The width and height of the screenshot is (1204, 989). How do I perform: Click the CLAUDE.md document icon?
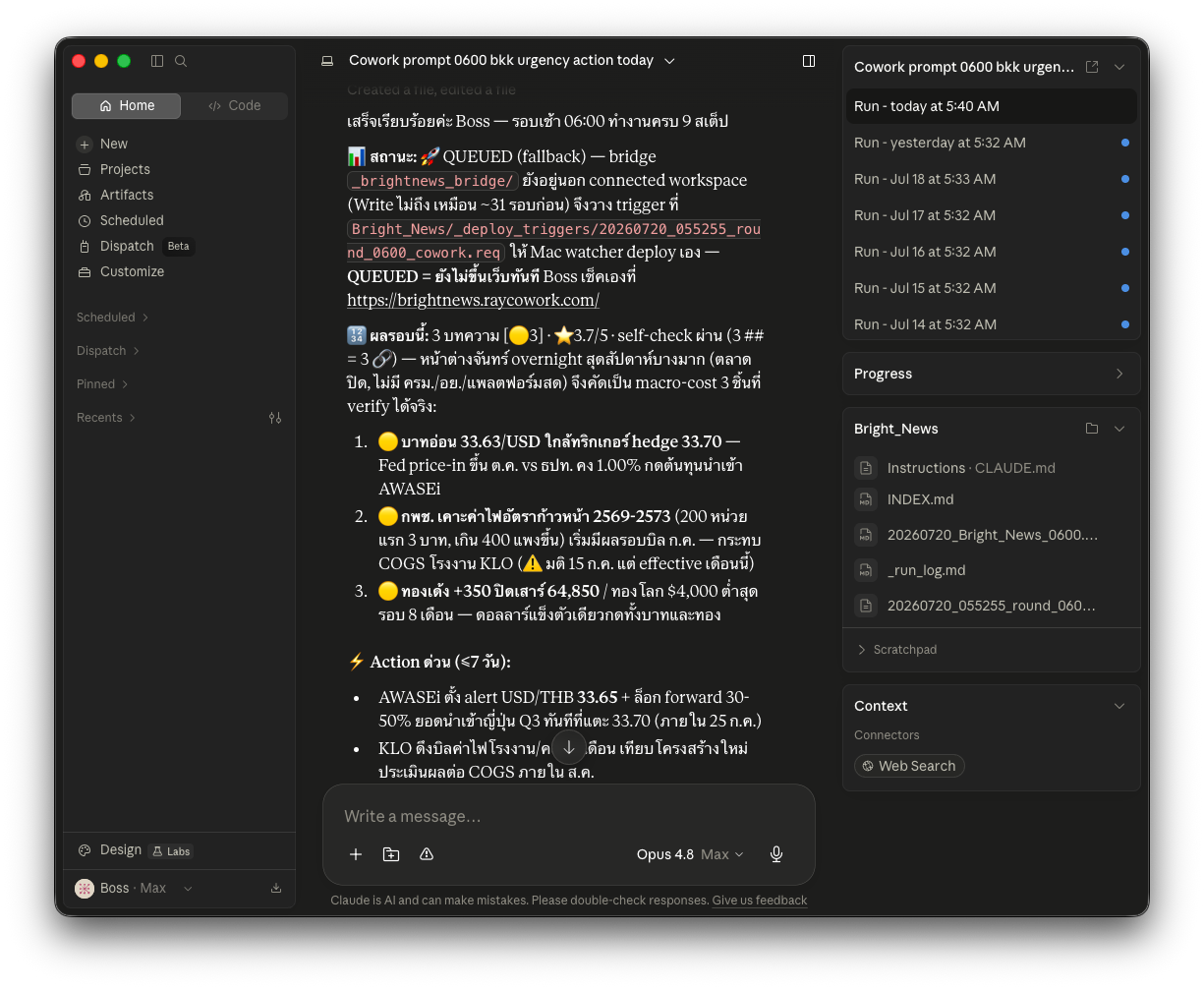(865, 468)
